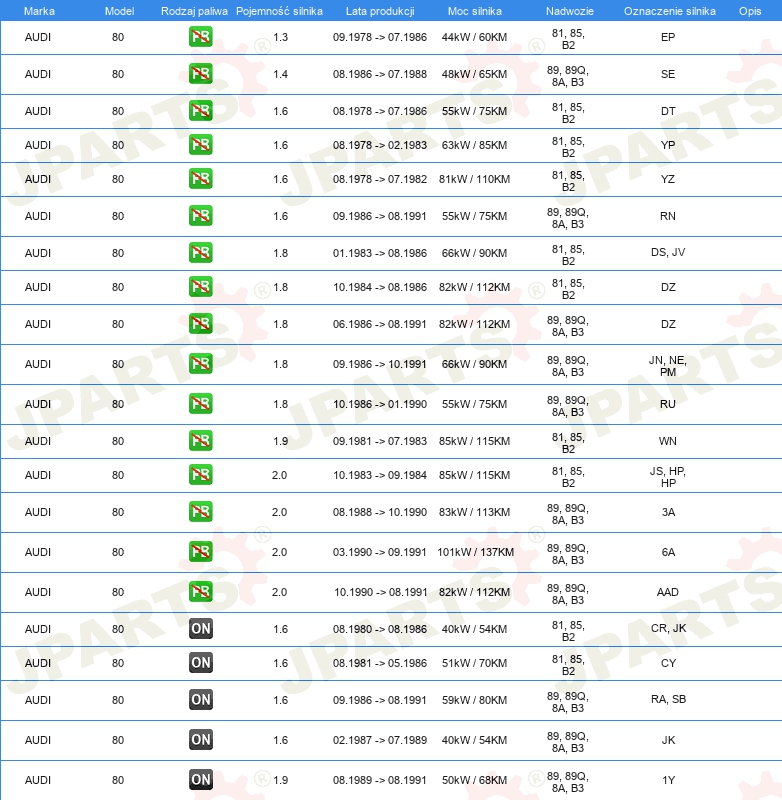Click the power value 51kW / 70KM

pos(474,663)
